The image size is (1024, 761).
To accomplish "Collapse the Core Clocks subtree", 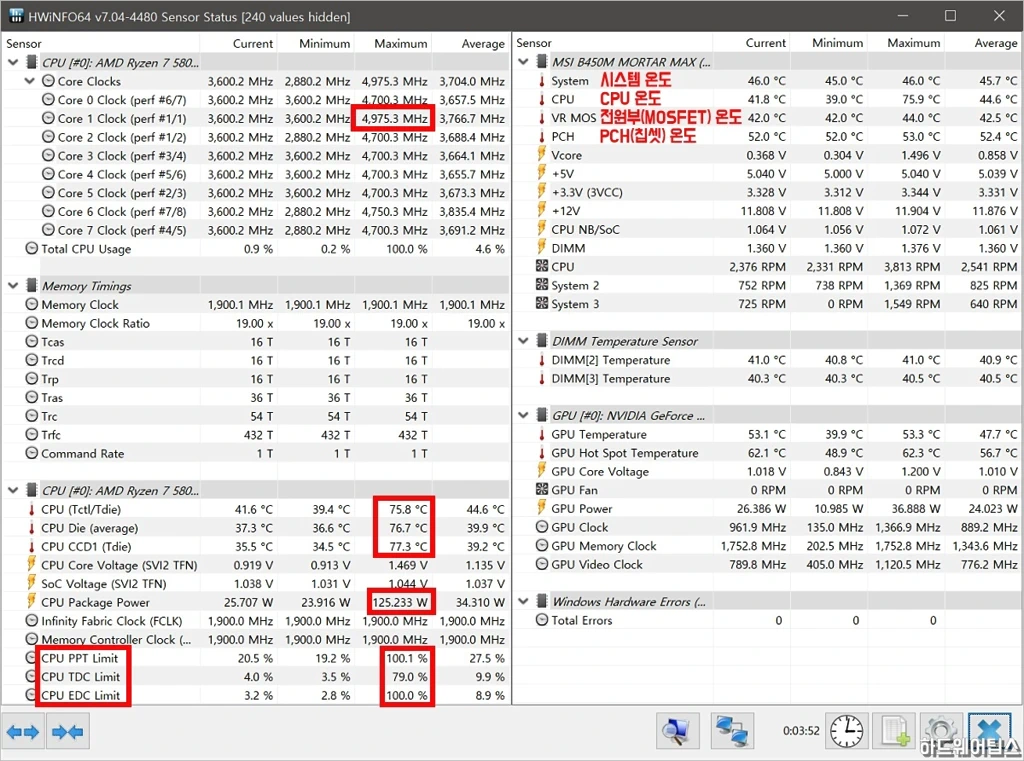I will [29, 81].
